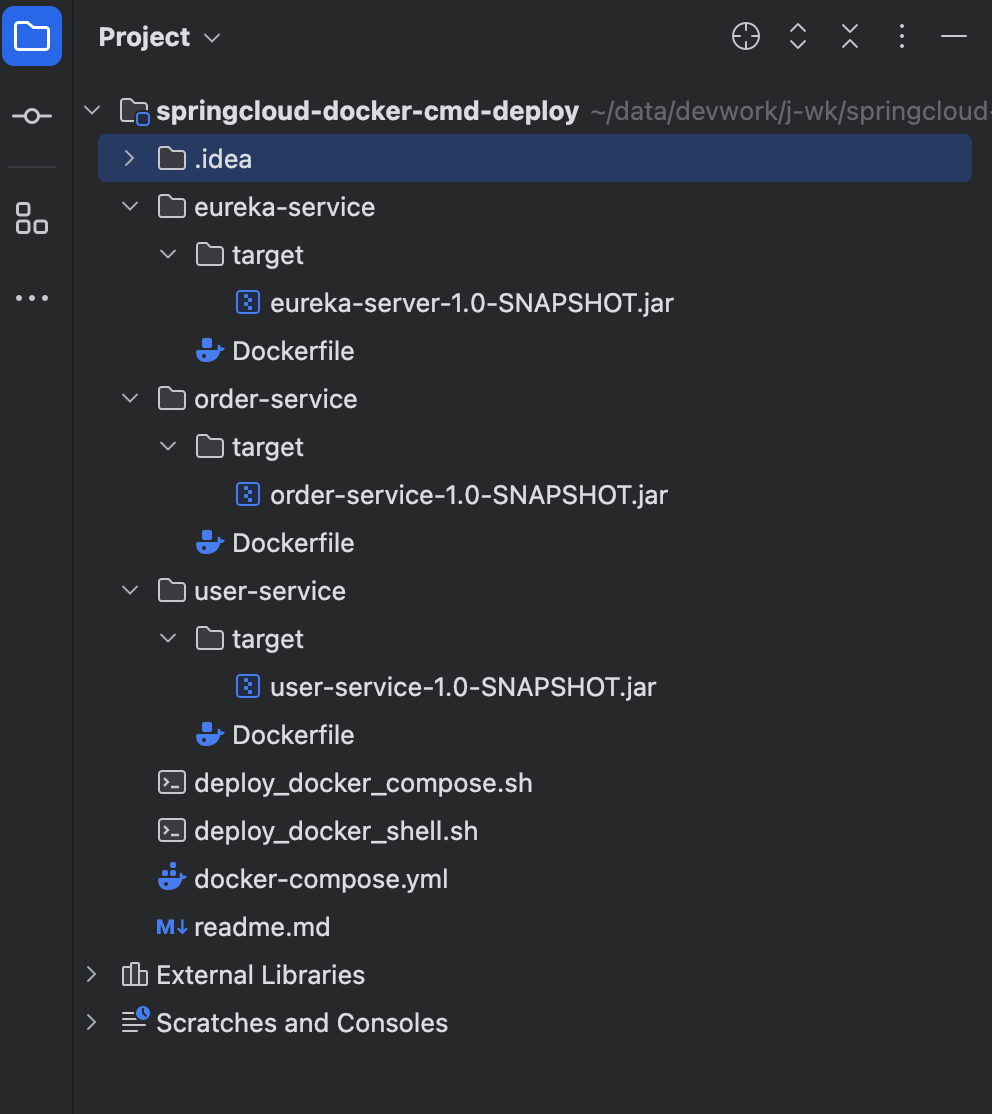
Task: Expand the External Libraries node
Action: tap(91, 974)
